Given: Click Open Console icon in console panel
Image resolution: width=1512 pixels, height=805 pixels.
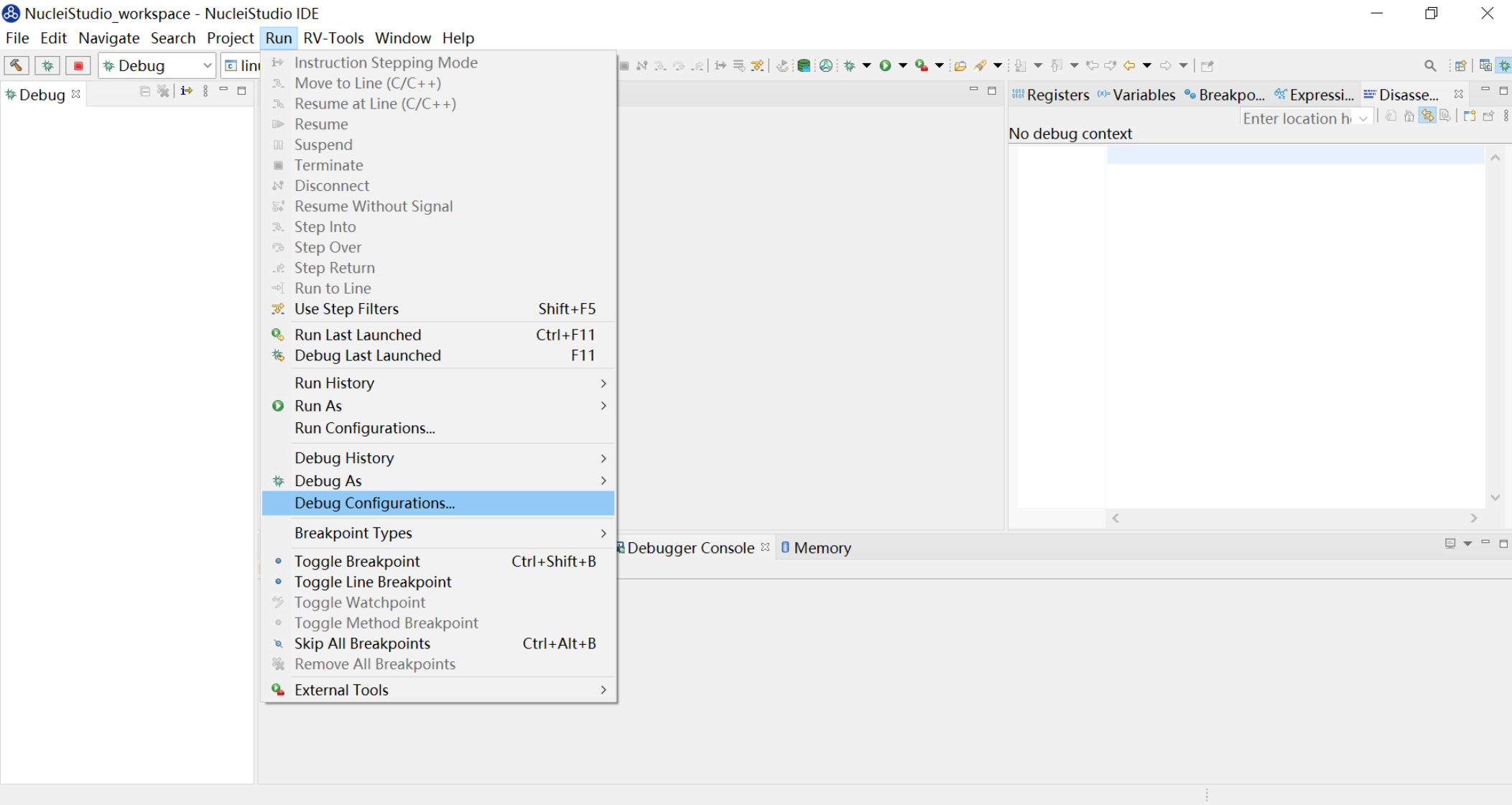Looking at the screenshot, I should tap(1450, 544).
